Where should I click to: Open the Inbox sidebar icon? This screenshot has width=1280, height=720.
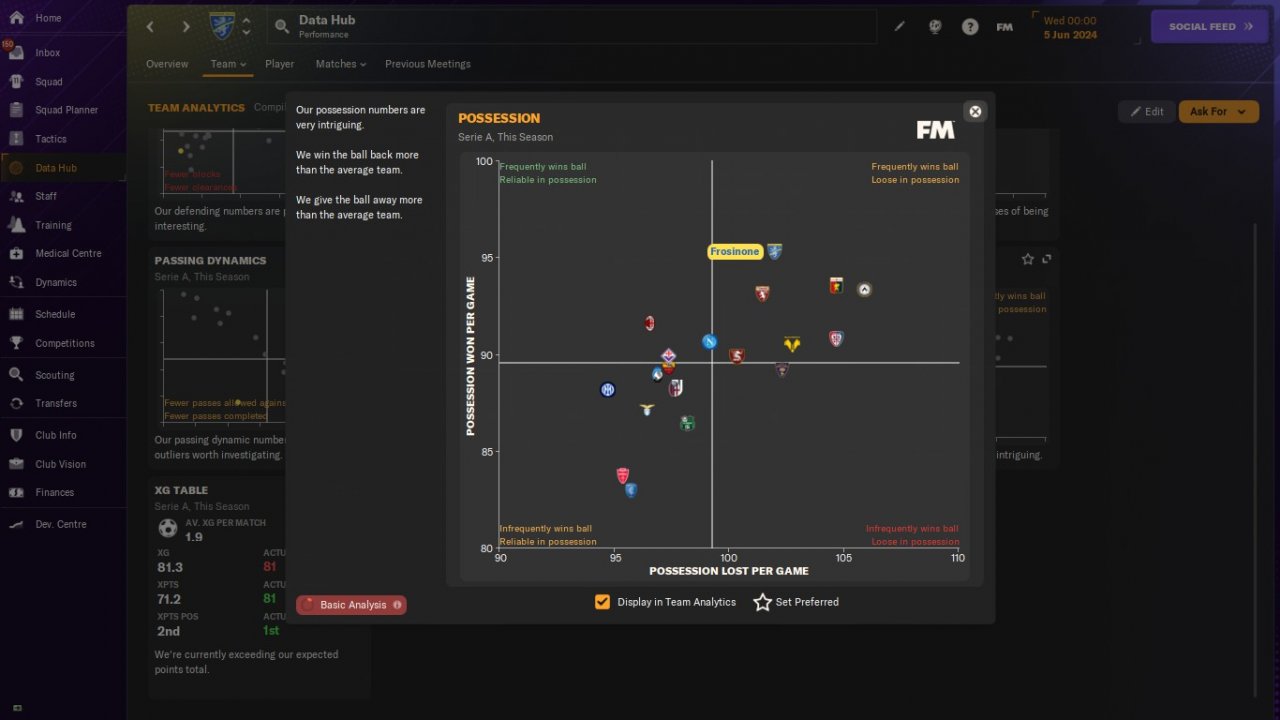[16, 53]
